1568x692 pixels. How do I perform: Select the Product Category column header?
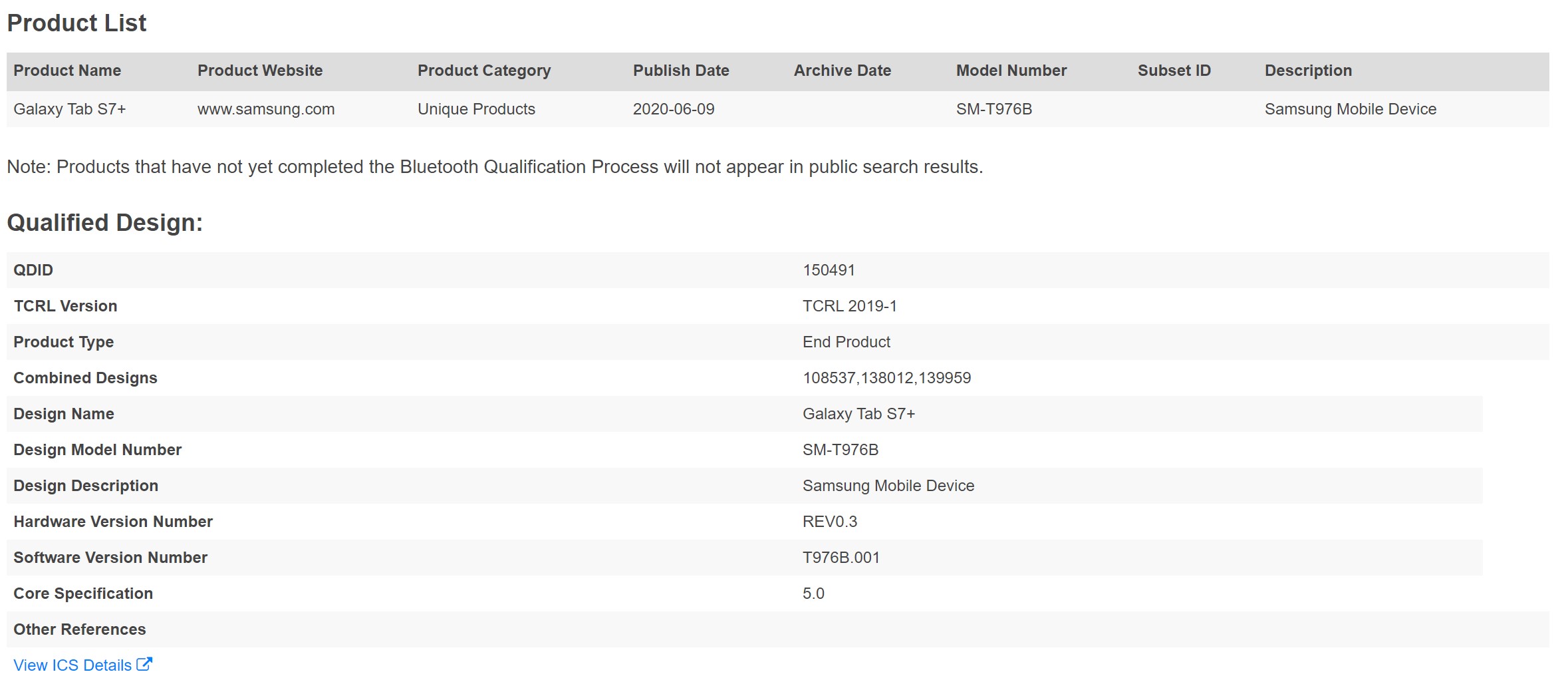[484, 71]
